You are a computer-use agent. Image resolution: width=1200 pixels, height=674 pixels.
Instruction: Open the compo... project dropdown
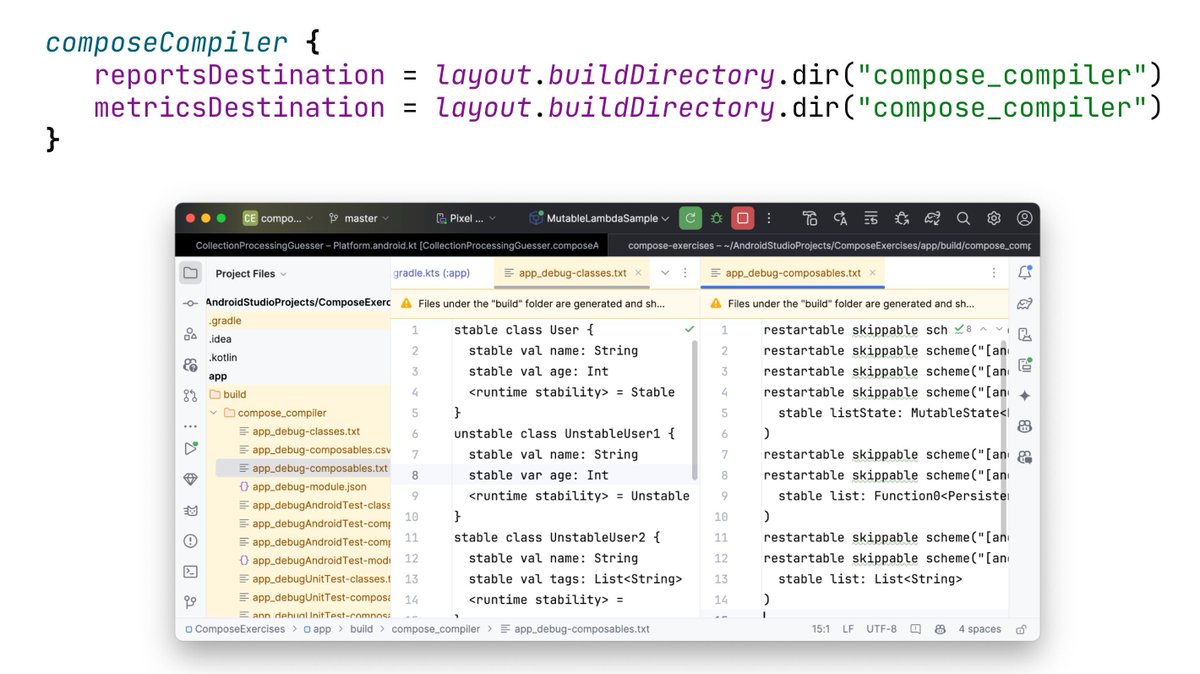click(x=277, y=218)
